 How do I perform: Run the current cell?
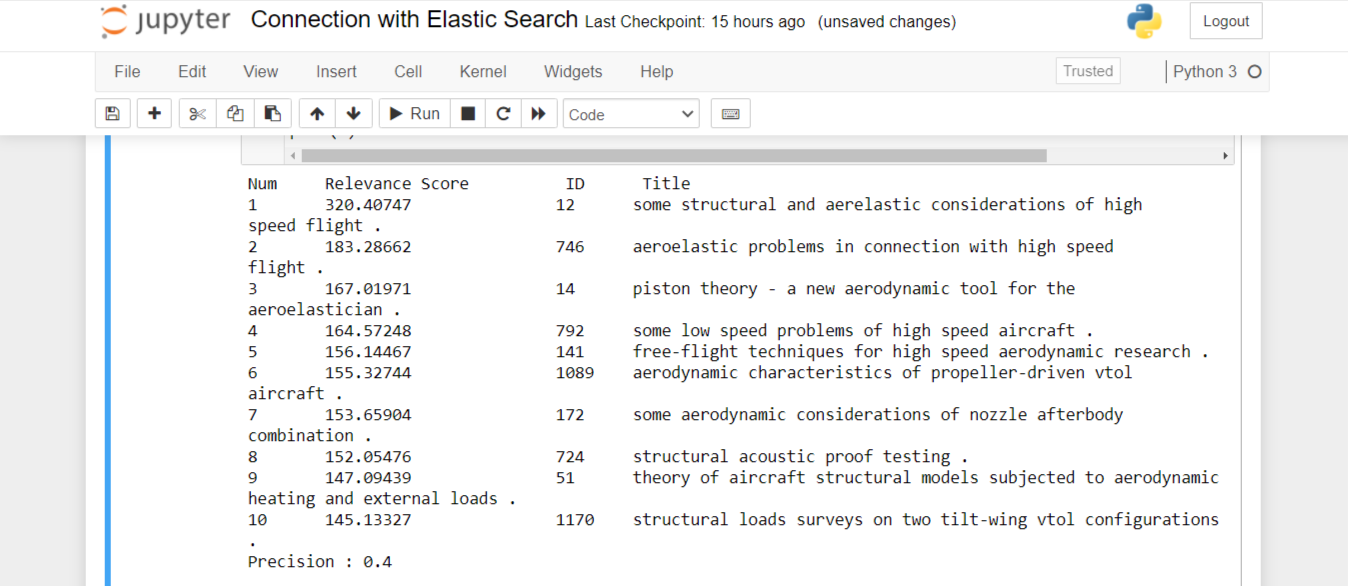click(x=413, y=113)
